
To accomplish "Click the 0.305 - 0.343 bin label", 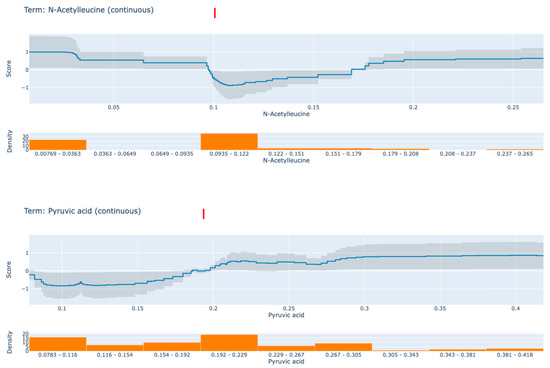I will [x=401, y=355].
